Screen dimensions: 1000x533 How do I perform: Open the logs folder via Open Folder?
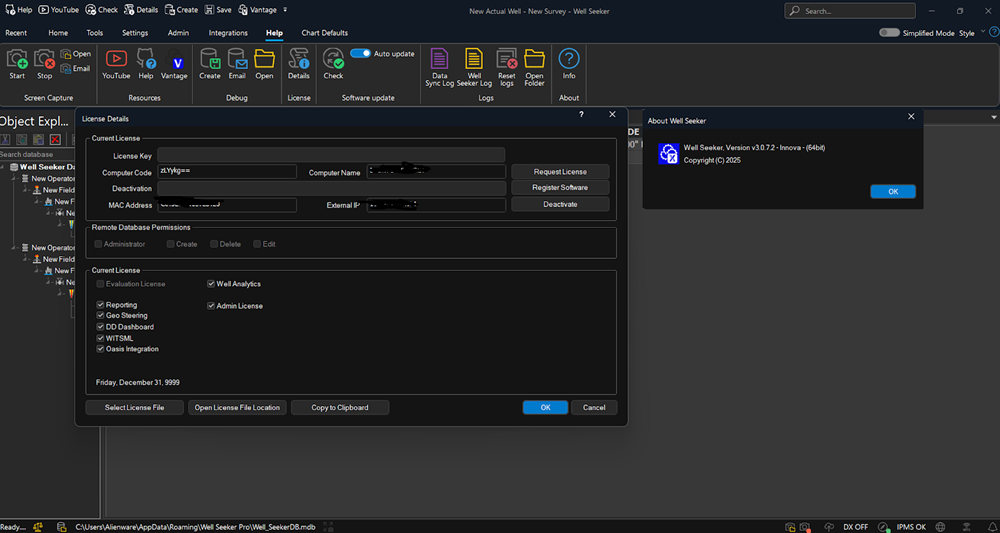pos(534,68)
